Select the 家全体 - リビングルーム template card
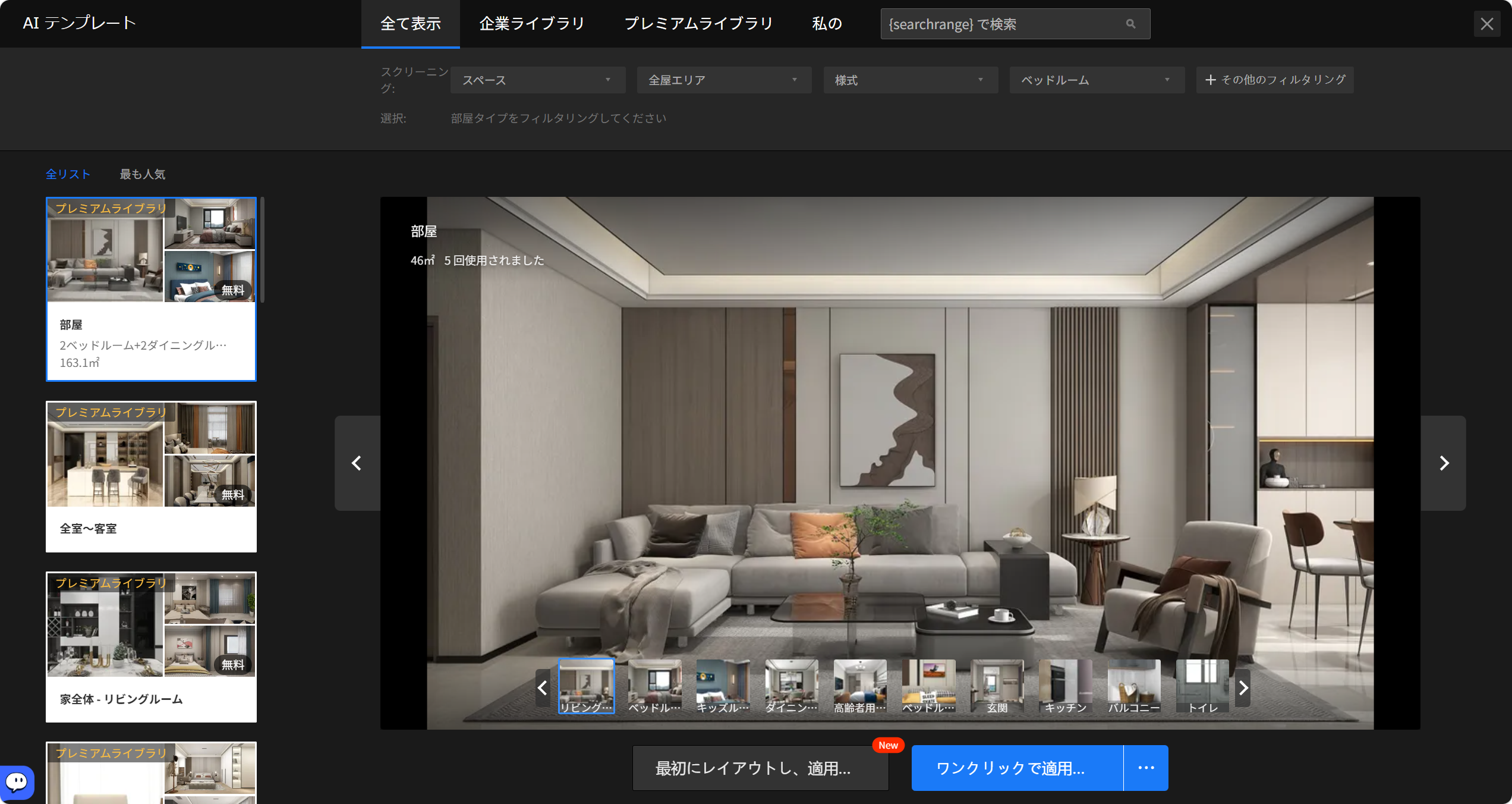 click(x=152, y=647)
